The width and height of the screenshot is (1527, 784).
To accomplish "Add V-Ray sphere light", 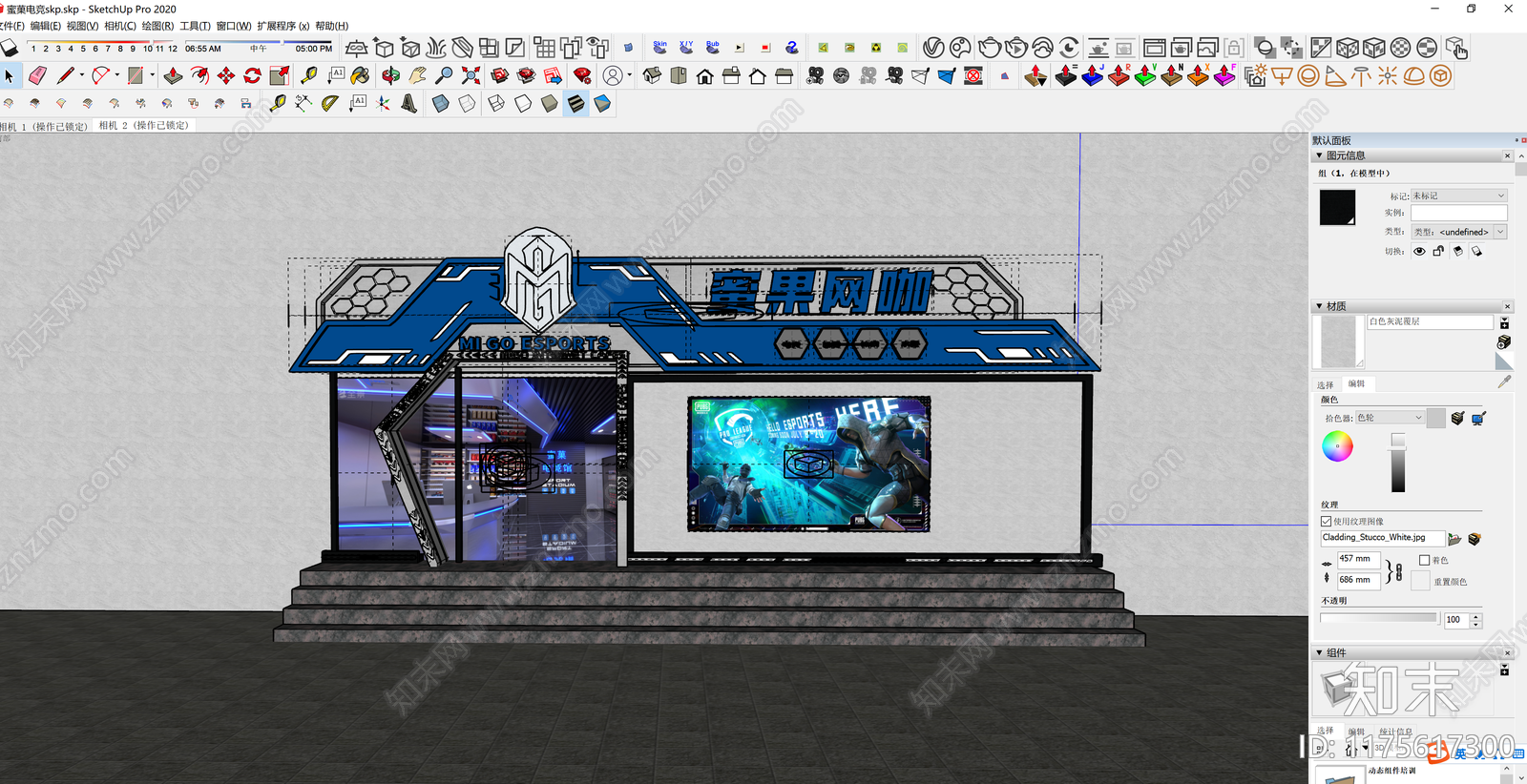I will click(1308, 75).
